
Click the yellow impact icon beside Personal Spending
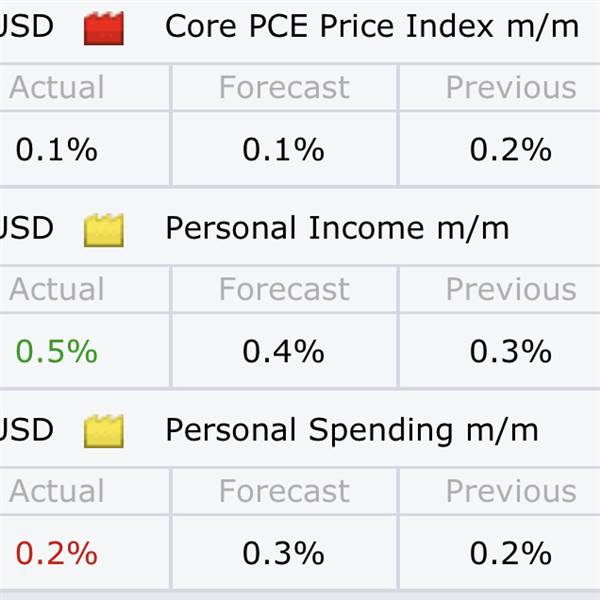[104, 431]
